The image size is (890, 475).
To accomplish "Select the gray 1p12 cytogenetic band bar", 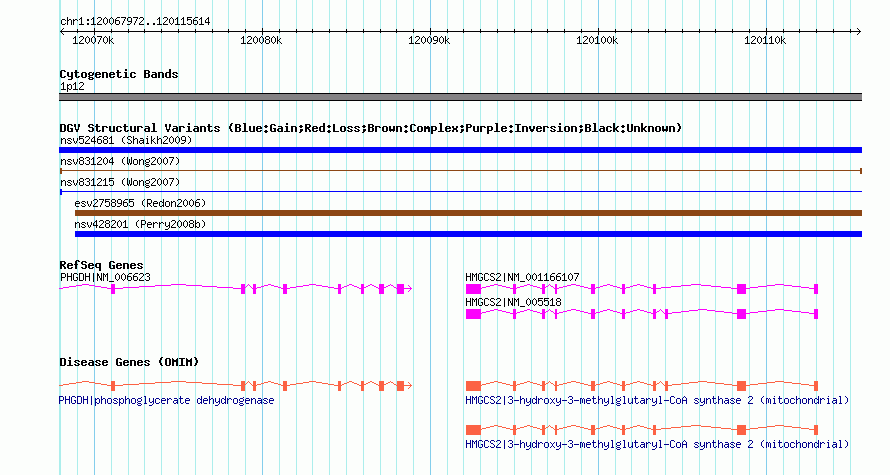I will [x=460, y=97].
